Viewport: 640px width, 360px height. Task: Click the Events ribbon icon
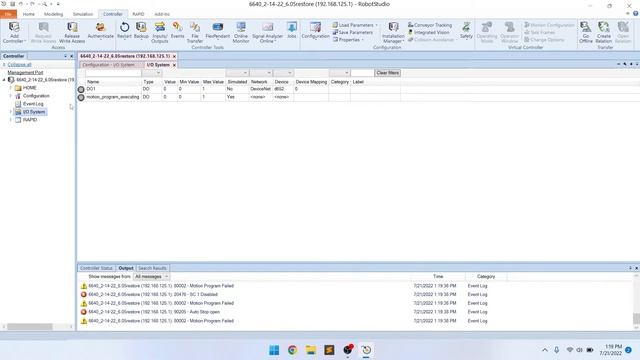(178, 31)
